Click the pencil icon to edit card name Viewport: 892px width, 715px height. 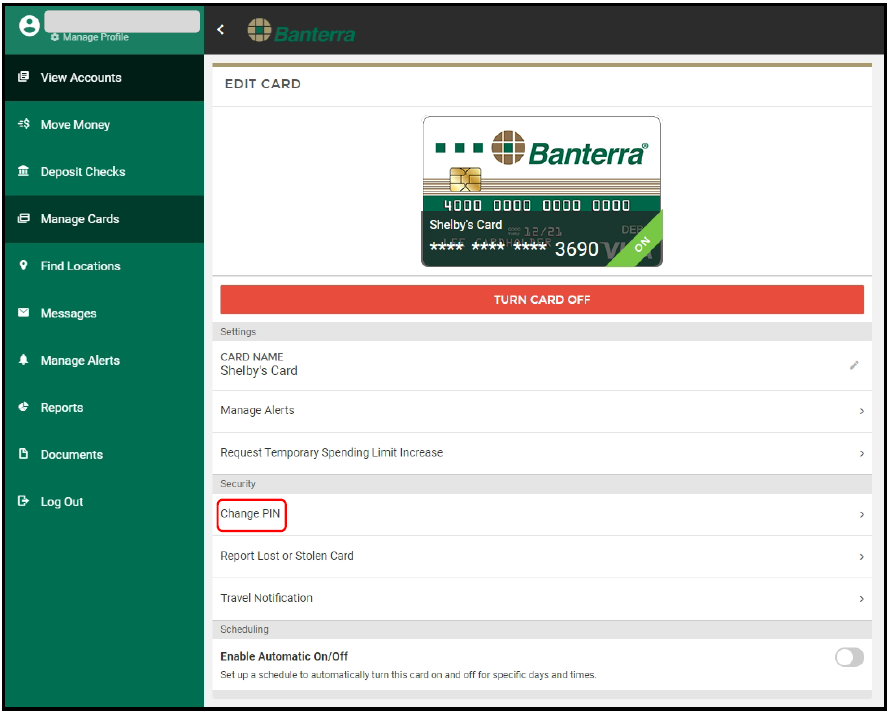pyautogui.click(x=854, y=365)
